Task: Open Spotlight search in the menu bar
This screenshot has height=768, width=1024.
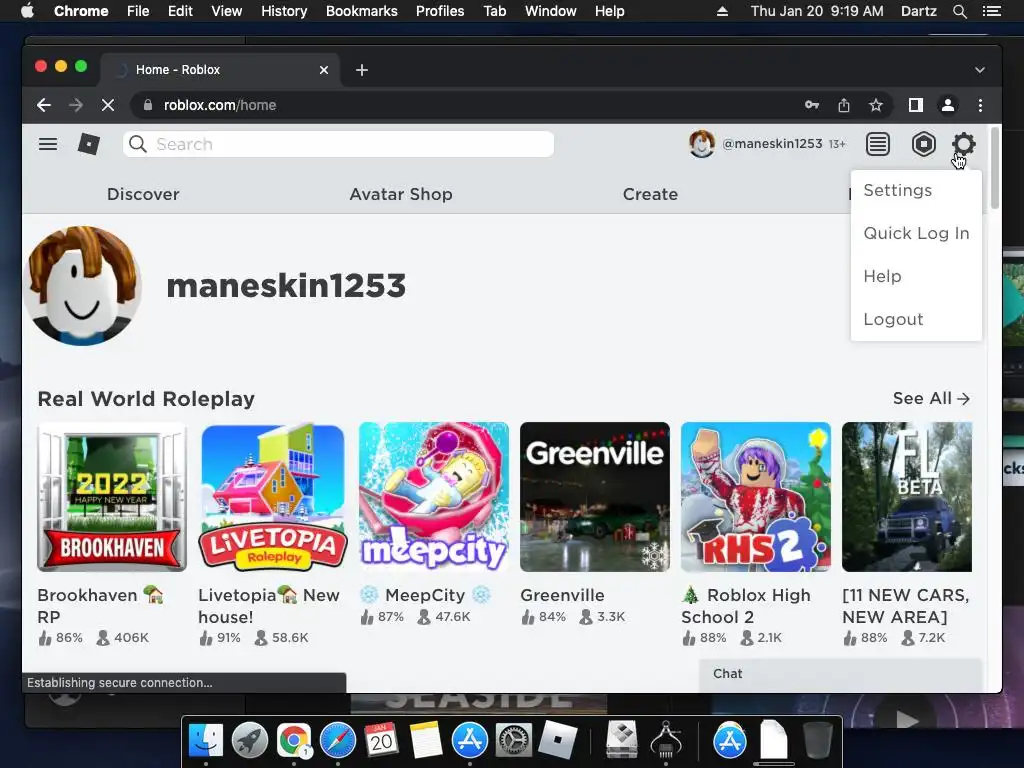Action: click(x=959, y=11)
